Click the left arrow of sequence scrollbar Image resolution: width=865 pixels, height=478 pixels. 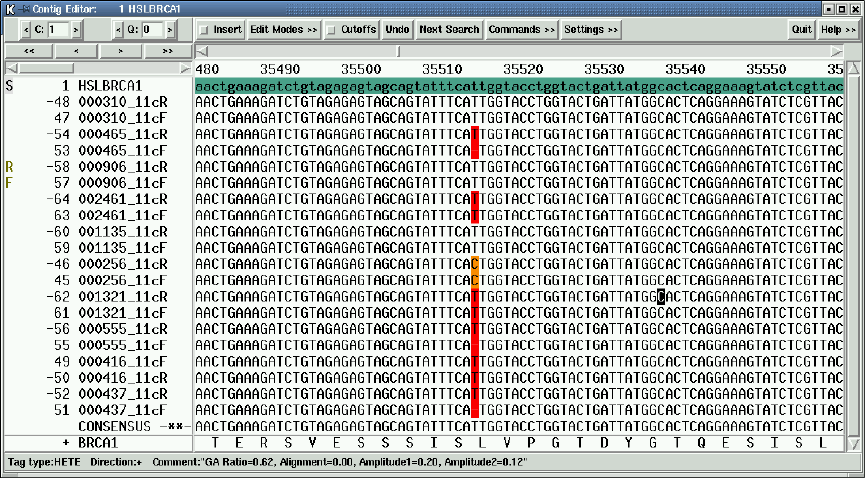pyautogui.click(x=202, y=51)
